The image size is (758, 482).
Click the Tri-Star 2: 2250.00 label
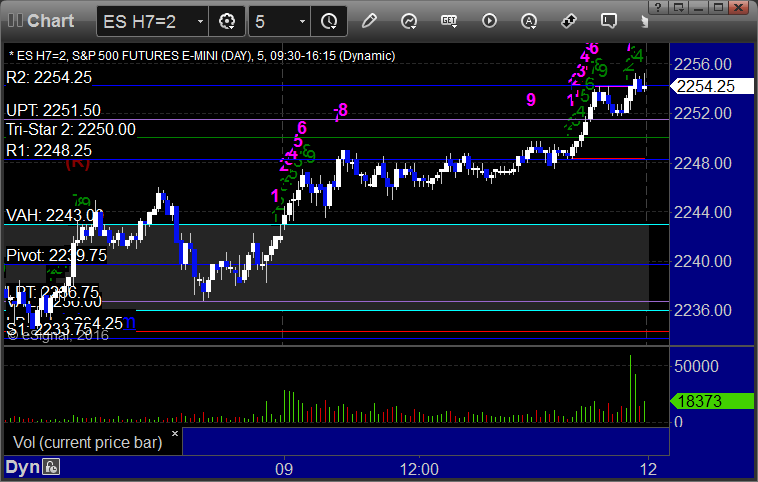[x=71, y=130]
